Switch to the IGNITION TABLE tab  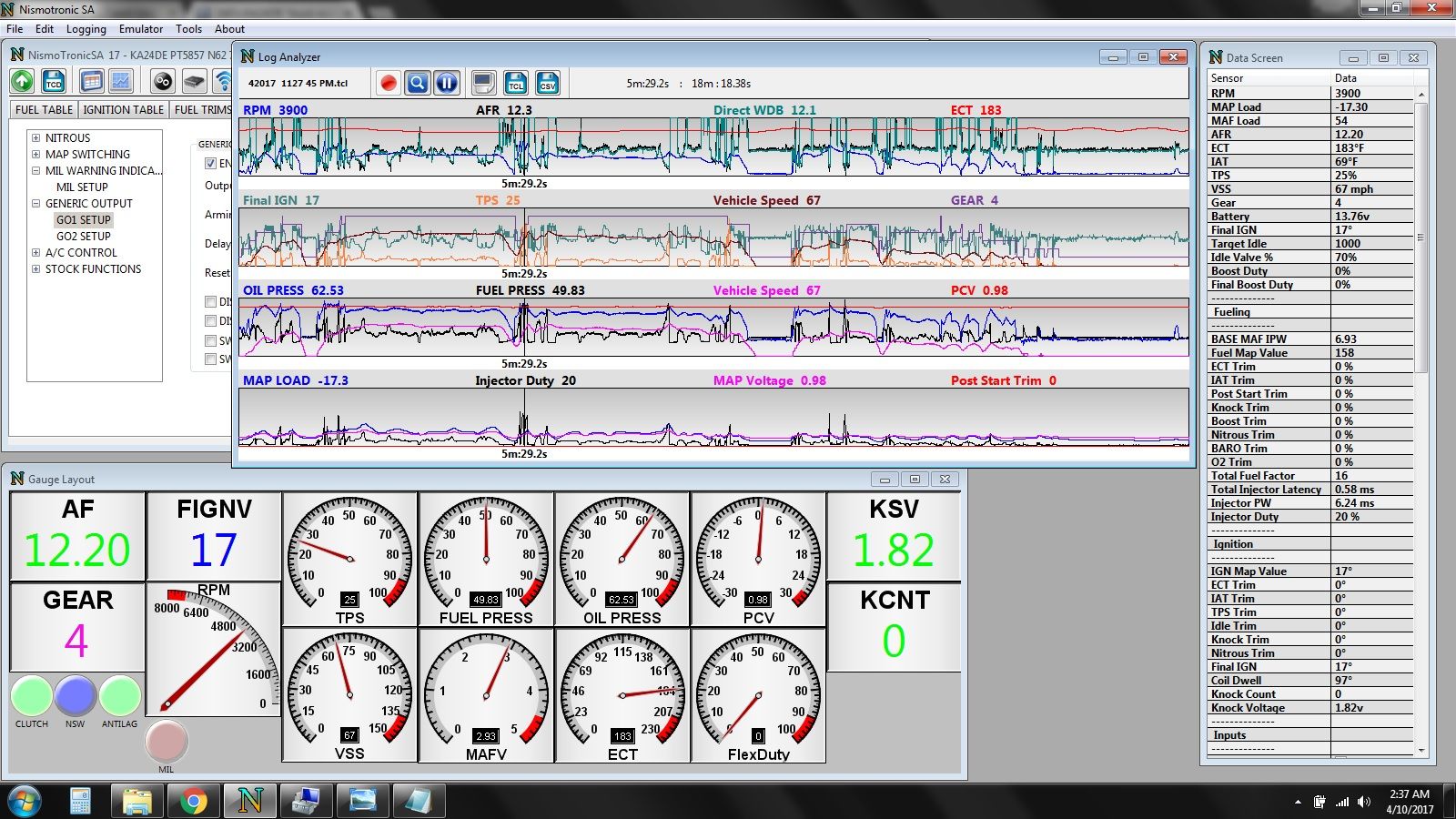click(x=124, y=110)
